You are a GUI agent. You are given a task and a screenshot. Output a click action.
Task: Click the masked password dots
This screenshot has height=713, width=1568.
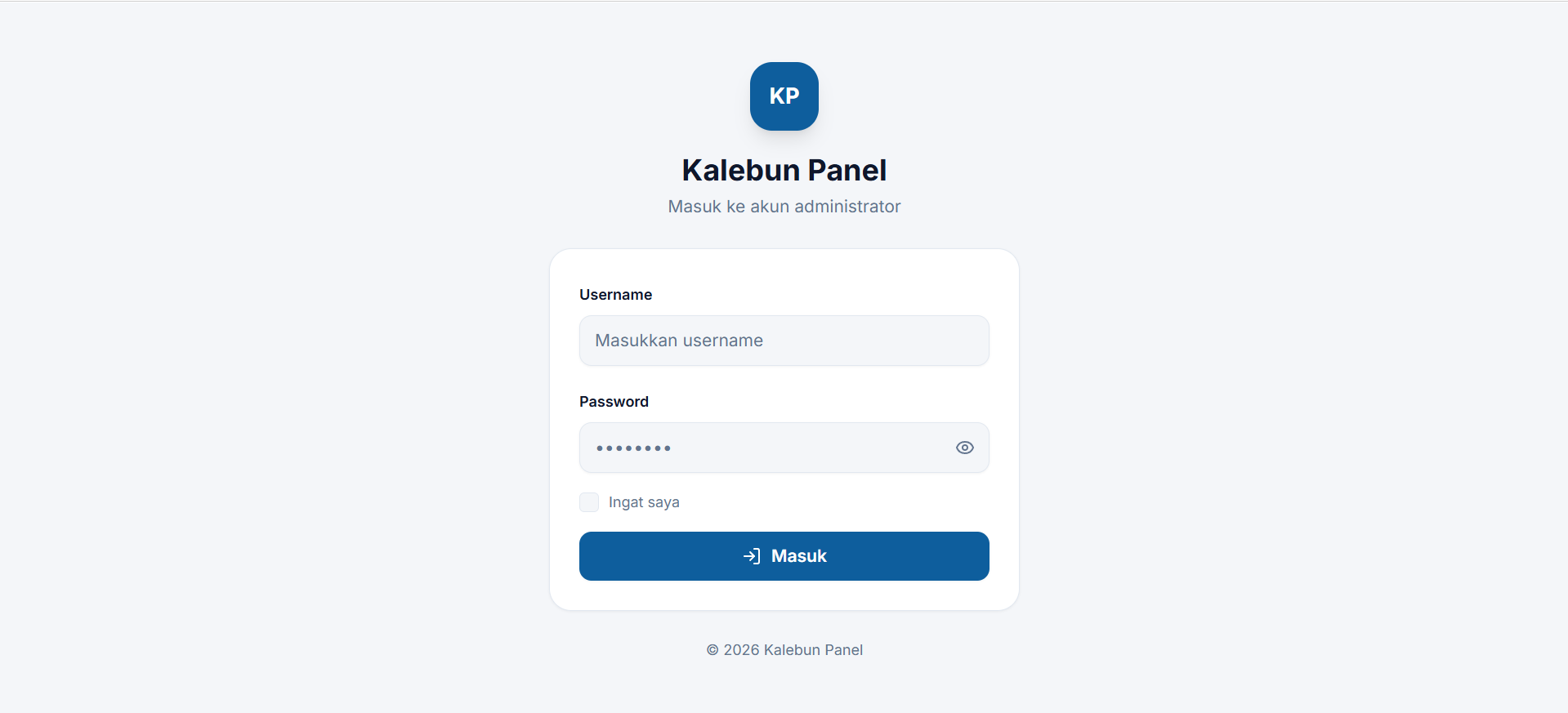pos(633,448)
